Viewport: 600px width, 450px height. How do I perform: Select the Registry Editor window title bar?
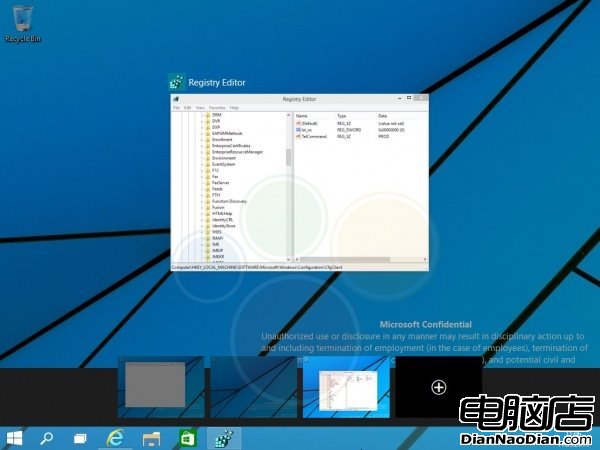300,99
